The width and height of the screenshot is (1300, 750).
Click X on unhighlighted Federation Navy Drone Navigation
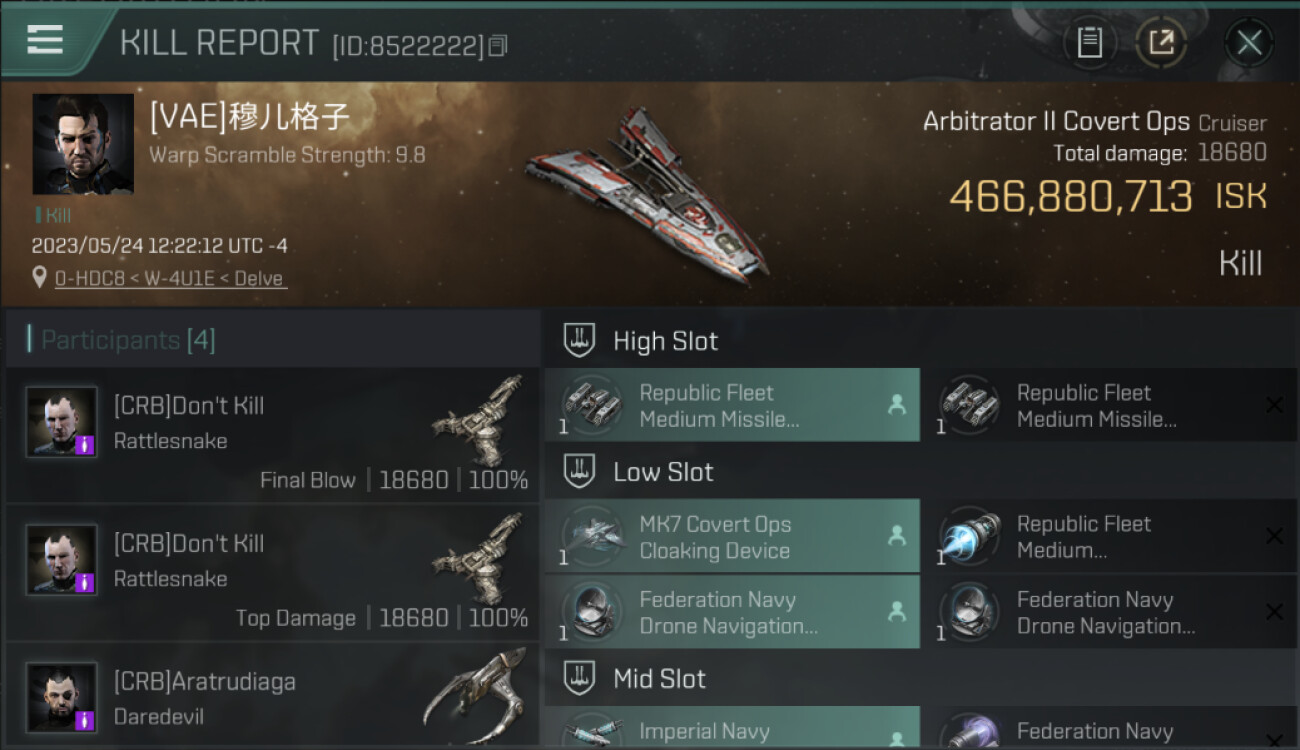[1274, 612]
